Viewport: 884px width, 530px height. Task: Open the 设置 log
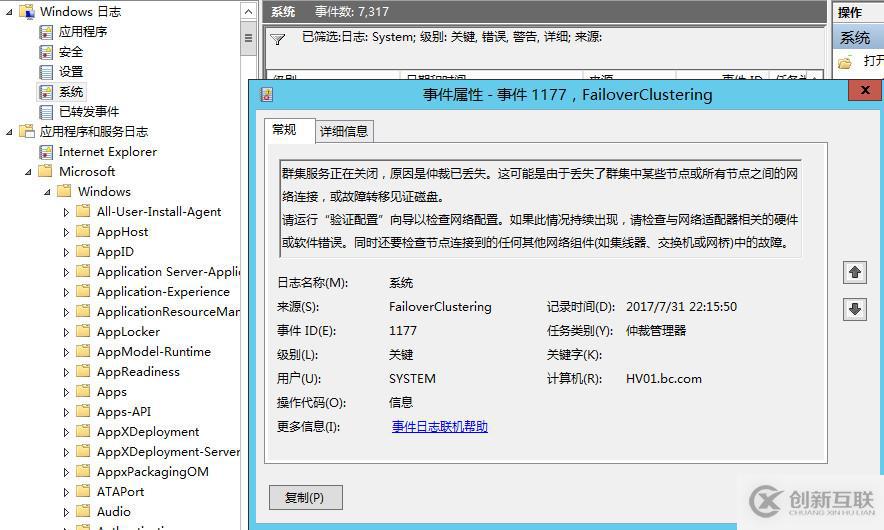tap(71, 72)
